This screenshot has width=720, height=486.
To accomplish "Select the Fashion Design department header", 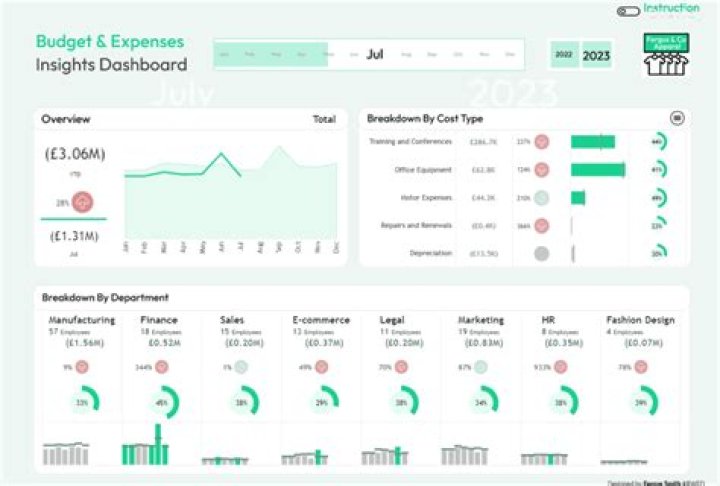I will pyautogui.click(x=640, y=320).
